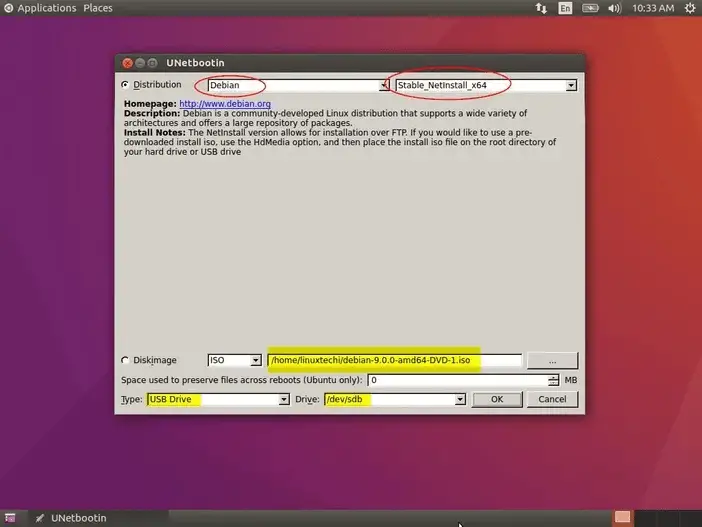Open the Applications menu
The width and height of the screenshot is (702, 527).
tap(47, 8)
